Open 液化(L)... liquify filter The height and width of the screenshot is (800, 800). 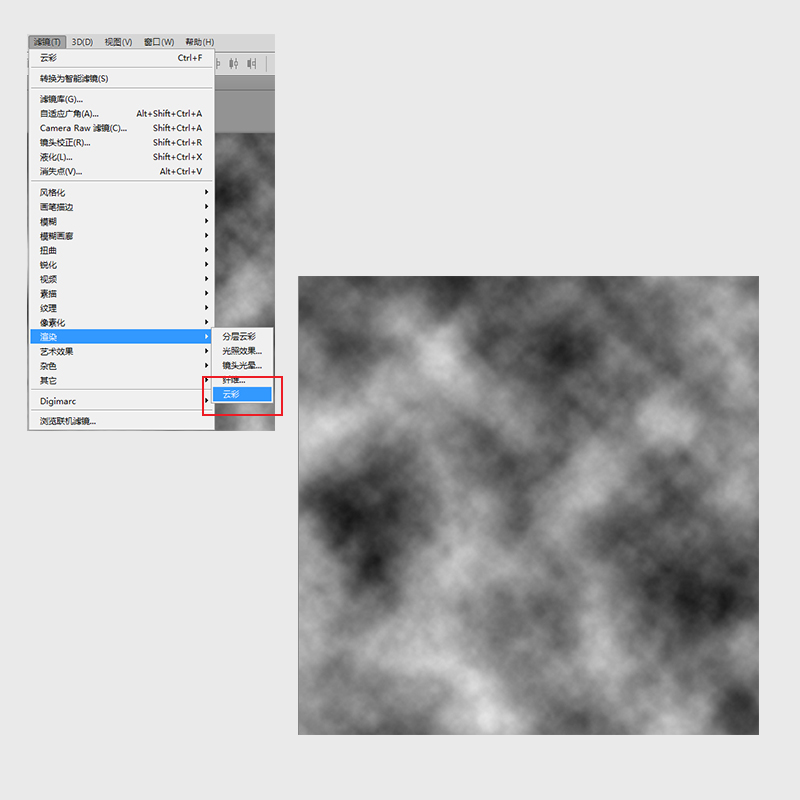point(121,157)
